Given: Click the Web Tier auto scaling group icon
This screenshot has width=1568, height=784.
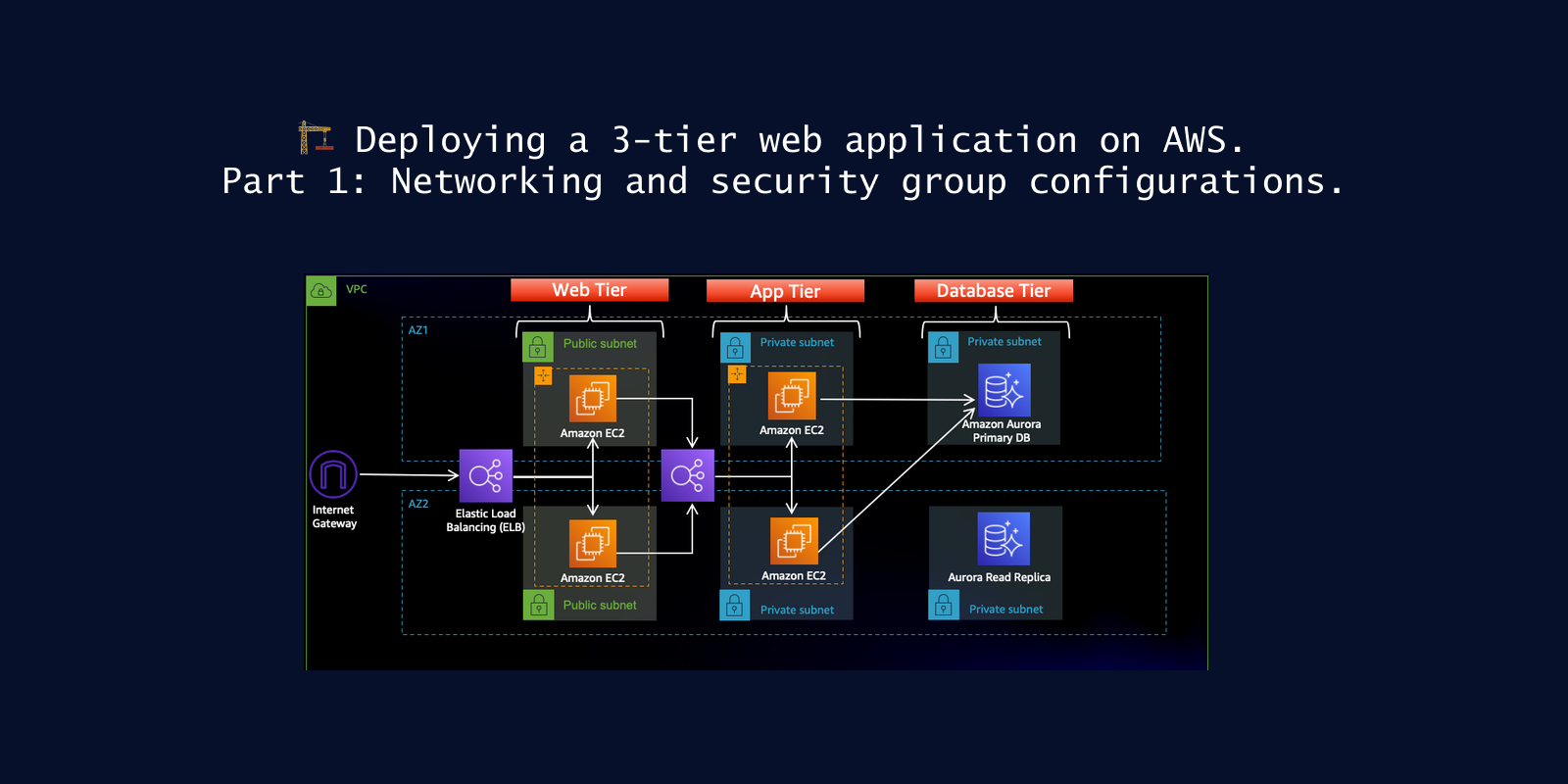Looking at the screenshot, I should point(543,375).
